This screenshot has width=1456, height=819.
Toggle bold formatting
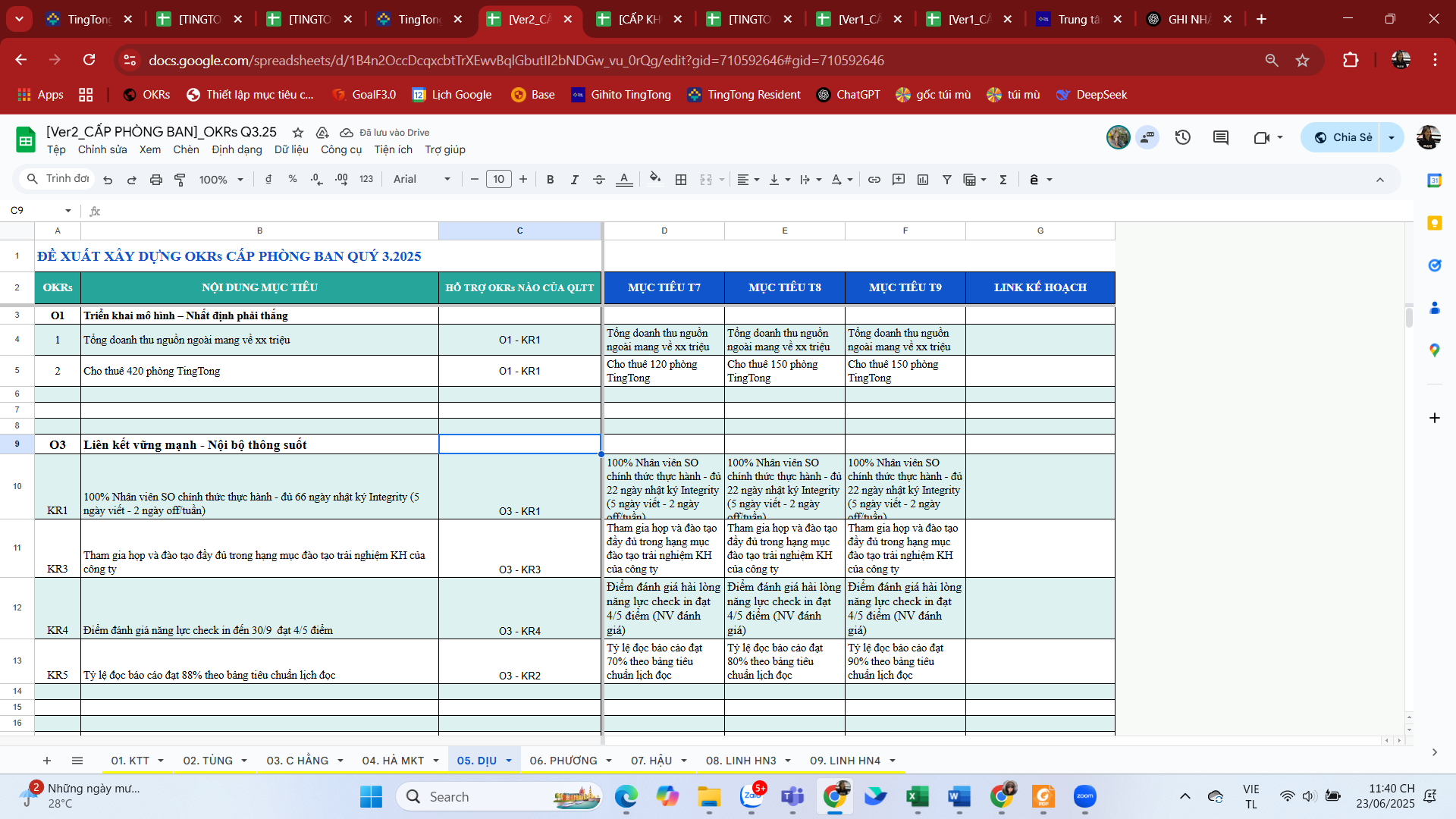click(x=550, y=180)
